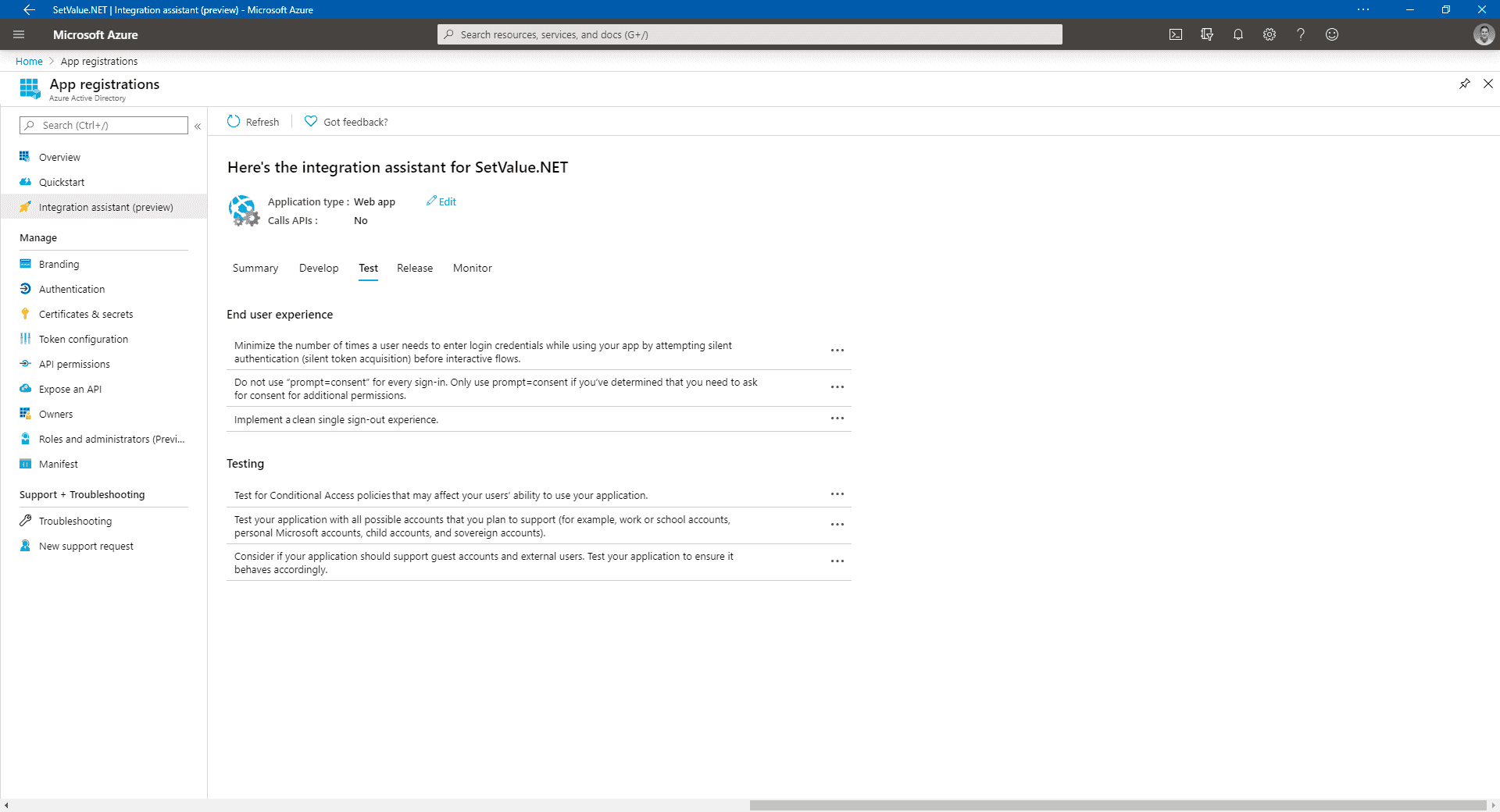Open ellipsis for prompt=consent recommendation
1500x812 pixels.
pyautogui.click(x=837, y=387)
